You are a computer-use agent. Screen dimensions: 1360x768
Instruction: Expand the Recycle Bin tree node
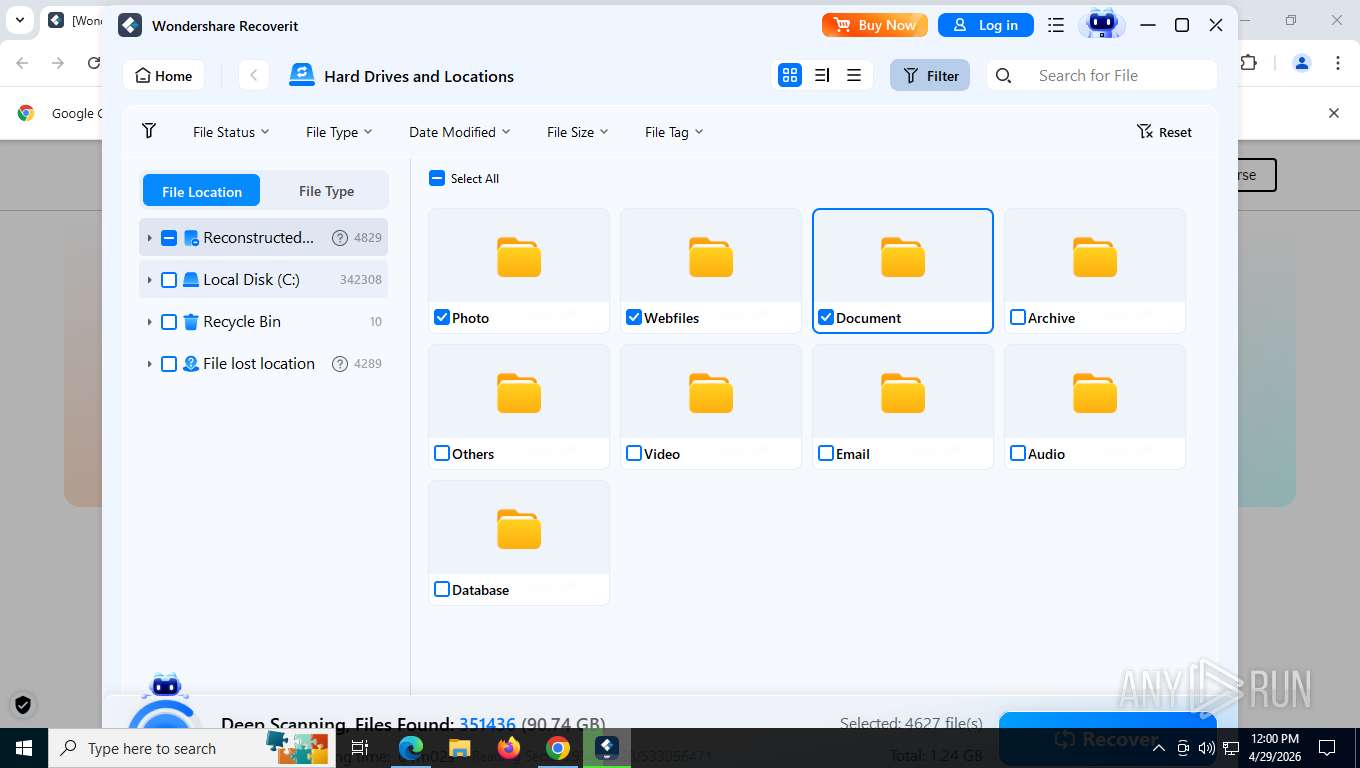pos(149,322)
